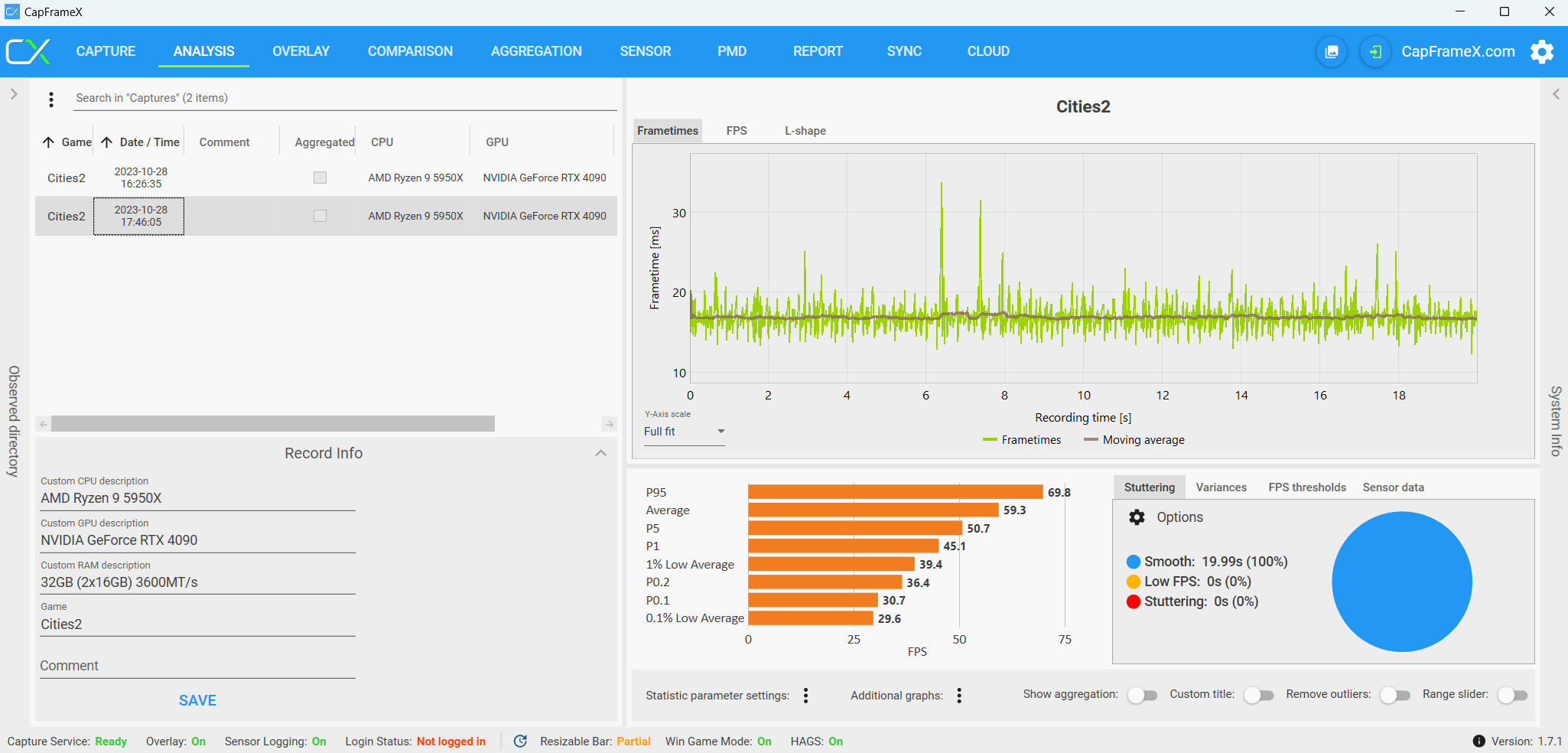The image size is (1568, 753).
Task: Turn on the Remove outliers toggle
Action: 1395,695
